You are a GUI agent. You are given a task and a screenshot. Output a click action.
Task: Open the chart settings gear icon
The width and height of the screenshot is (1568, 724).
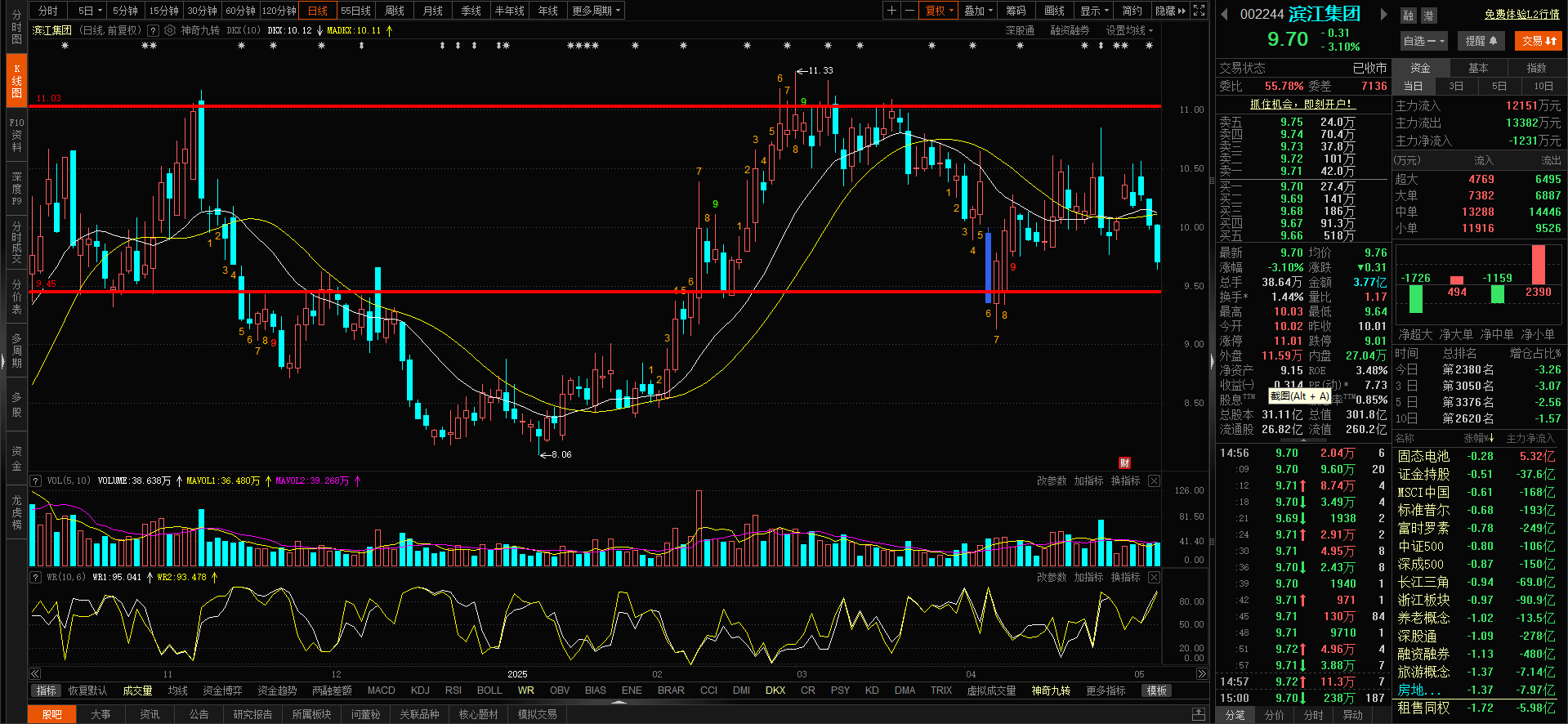point(170,30)
